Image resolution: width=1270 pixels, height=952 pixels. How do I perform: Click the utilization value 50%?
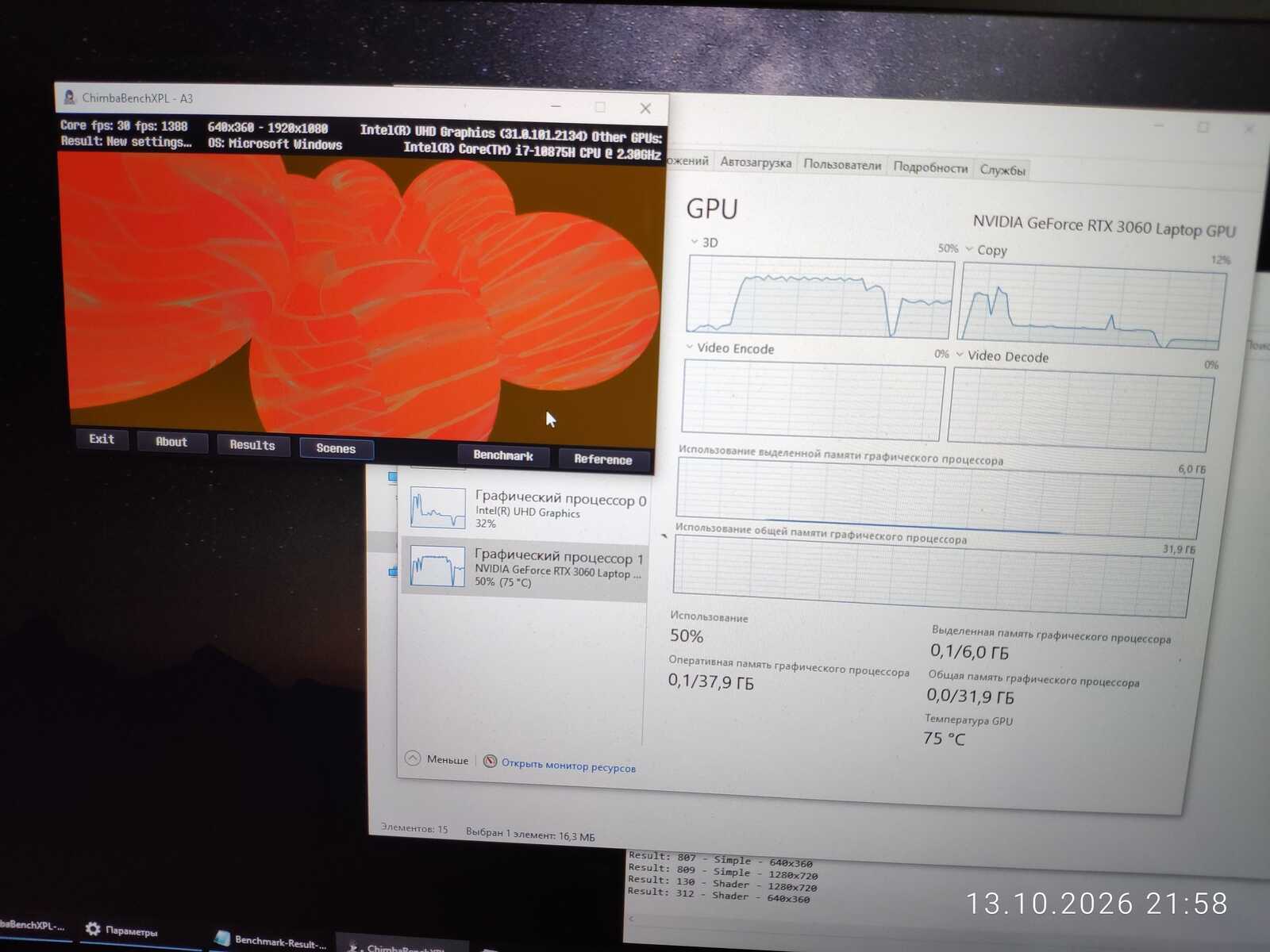[687, 635]
